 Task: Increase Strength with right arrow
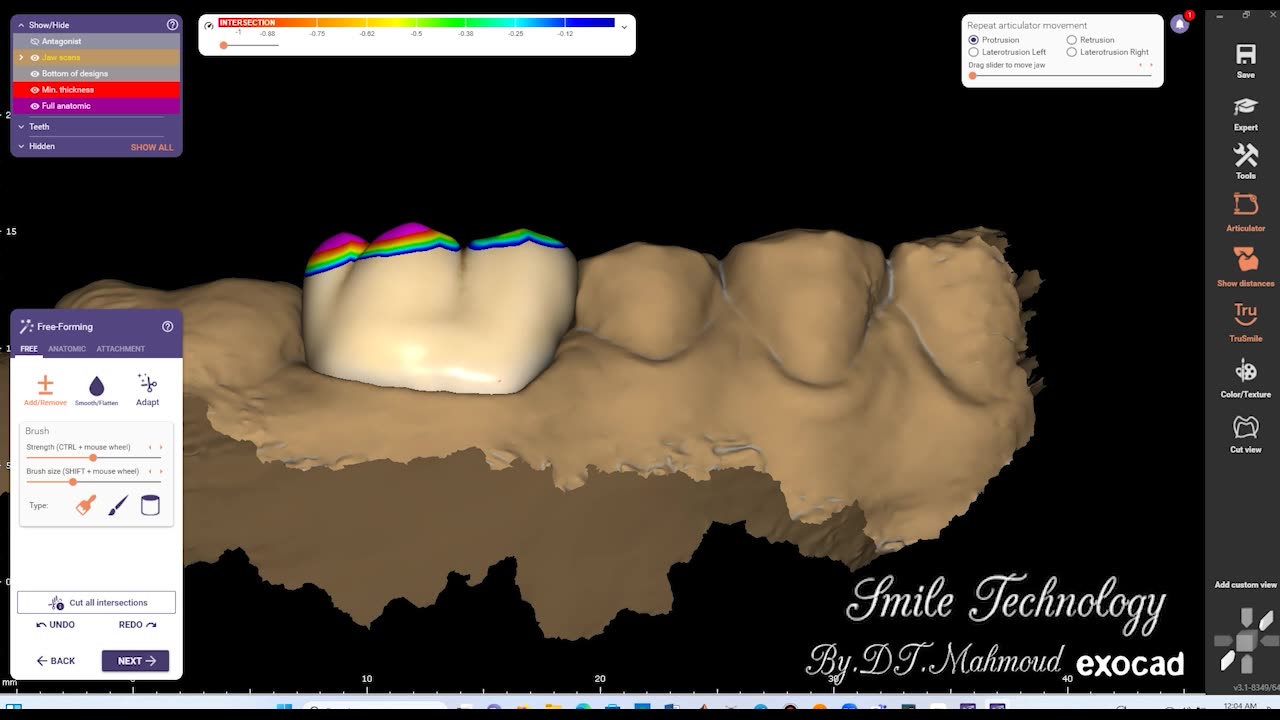point(160,447)
